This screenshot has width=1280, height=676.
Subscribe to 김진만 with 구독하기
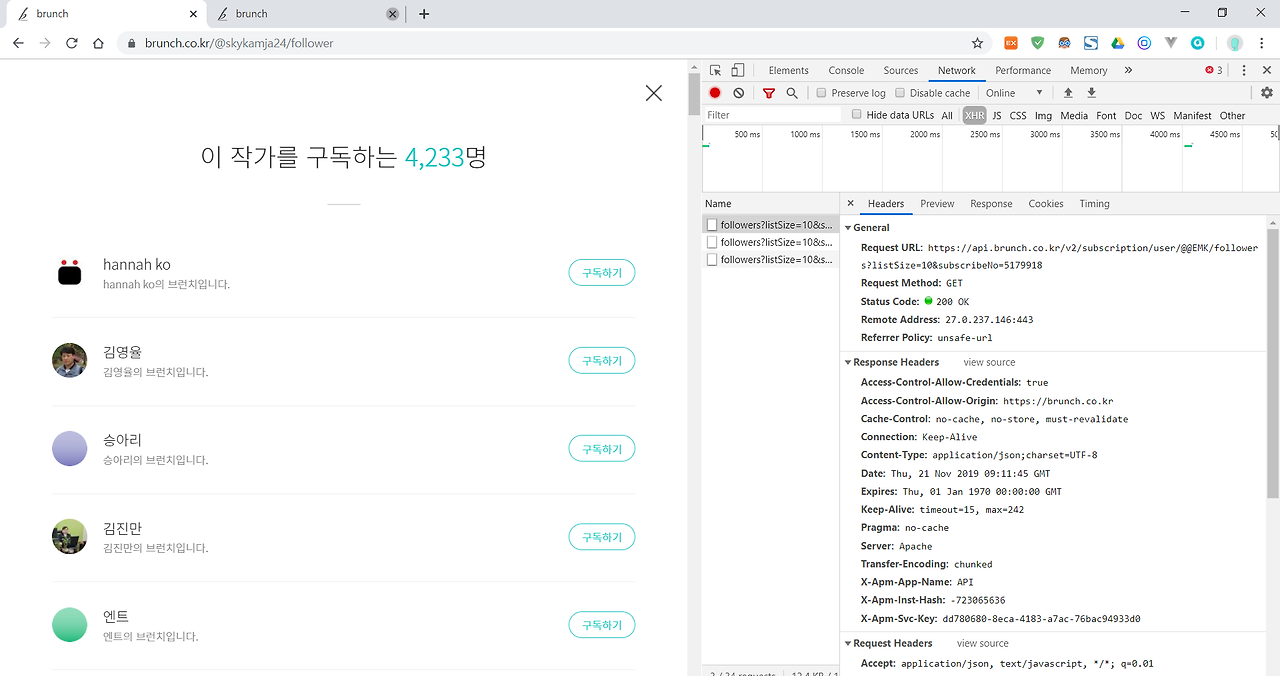(x=602, y=537)
